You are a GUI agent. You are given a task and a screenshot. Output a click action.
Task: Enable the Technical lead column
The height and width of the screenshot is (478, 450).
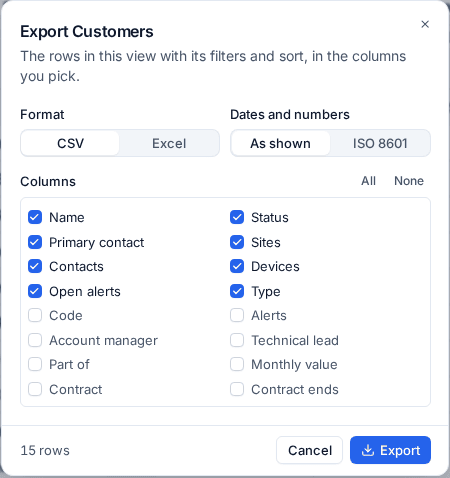tap(237, 340)
